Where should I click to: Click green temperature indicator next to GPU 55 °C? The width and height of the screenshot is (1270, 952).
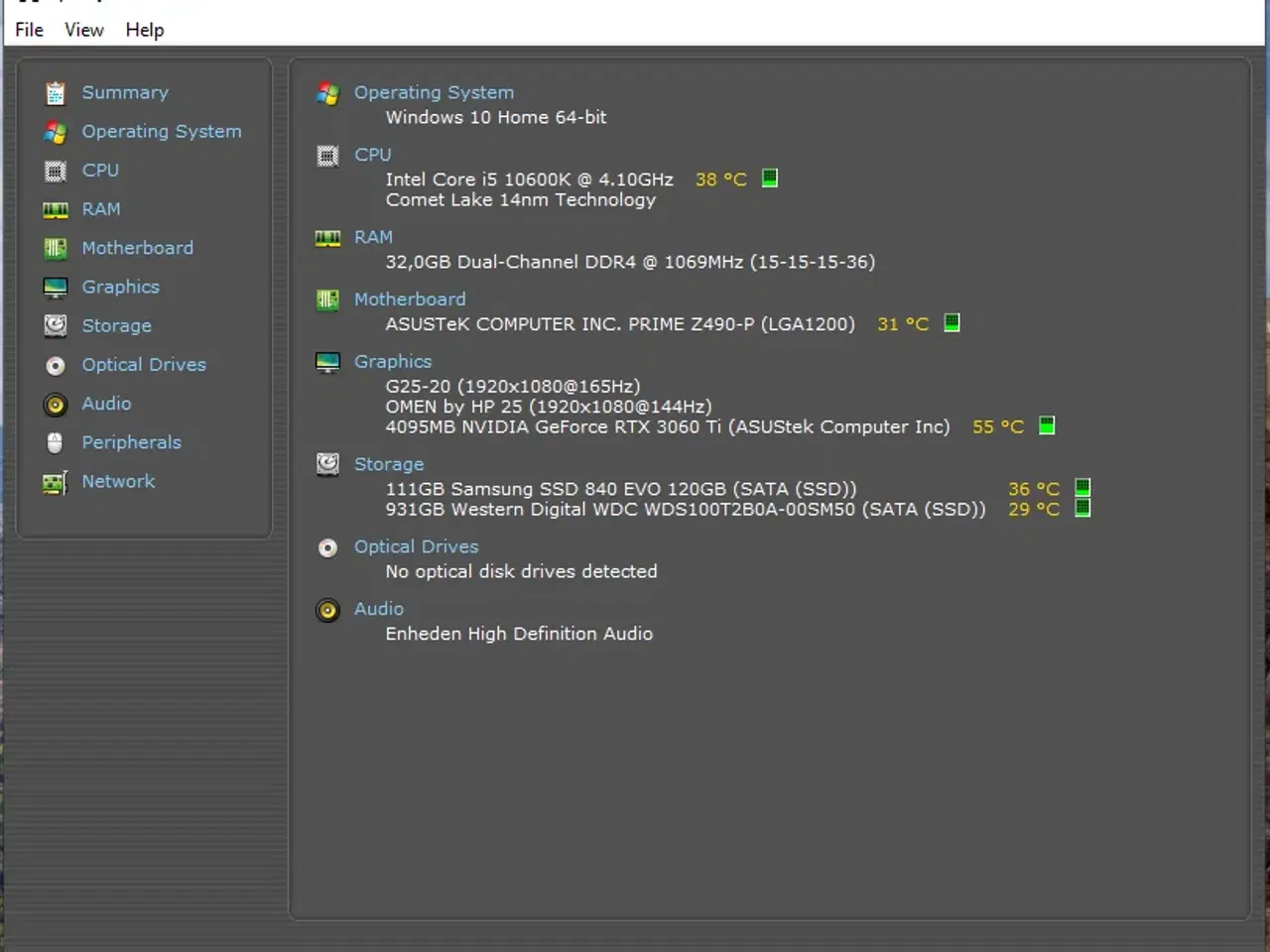(x=1047, y=425)
